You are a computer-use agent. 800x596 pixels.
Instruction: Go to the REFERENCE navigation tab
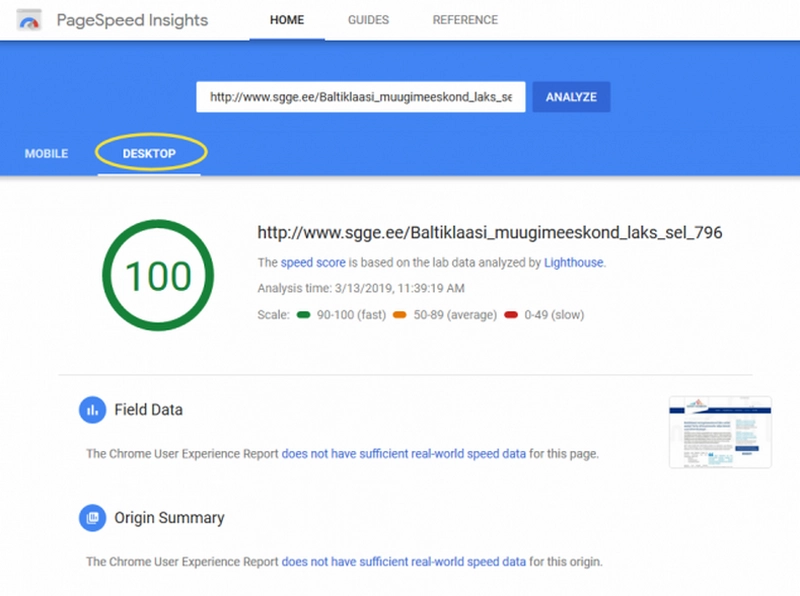pyautogui.click(x=465, y=20)
